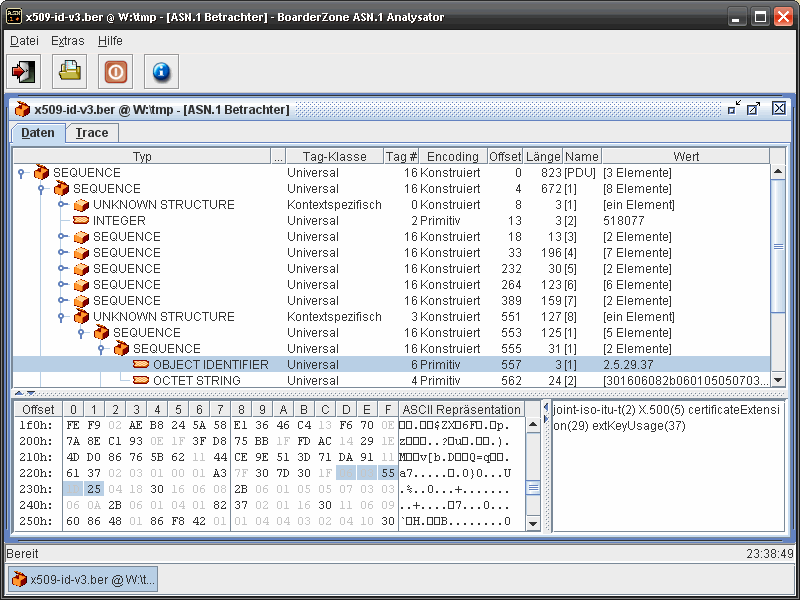The image size is (800, 600).
Task: Click the Länge column header
Action: coord(543,156)
